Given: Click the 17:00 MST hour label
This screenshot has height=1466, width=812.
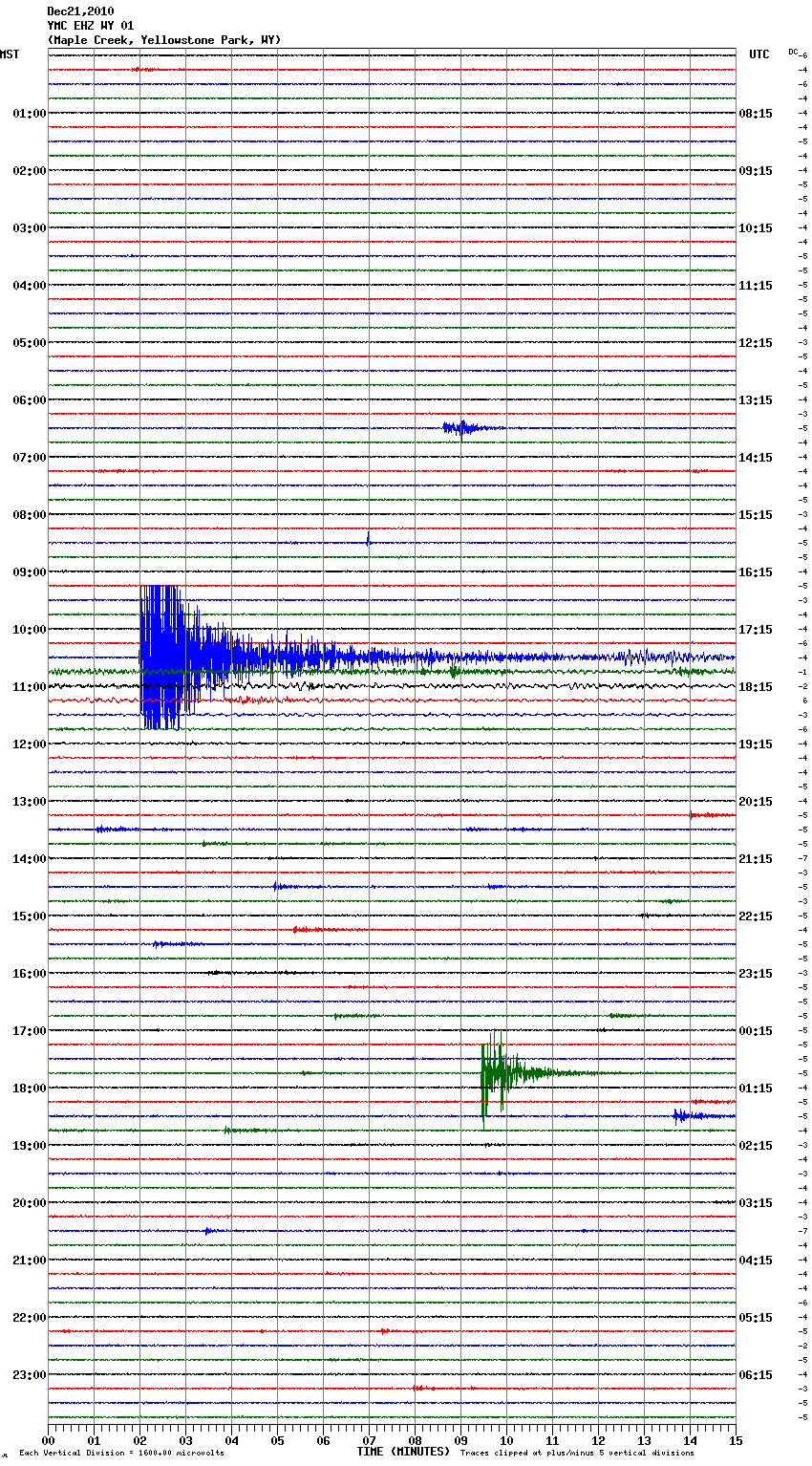Looking at the screenshot, I should click(30, 1031).
